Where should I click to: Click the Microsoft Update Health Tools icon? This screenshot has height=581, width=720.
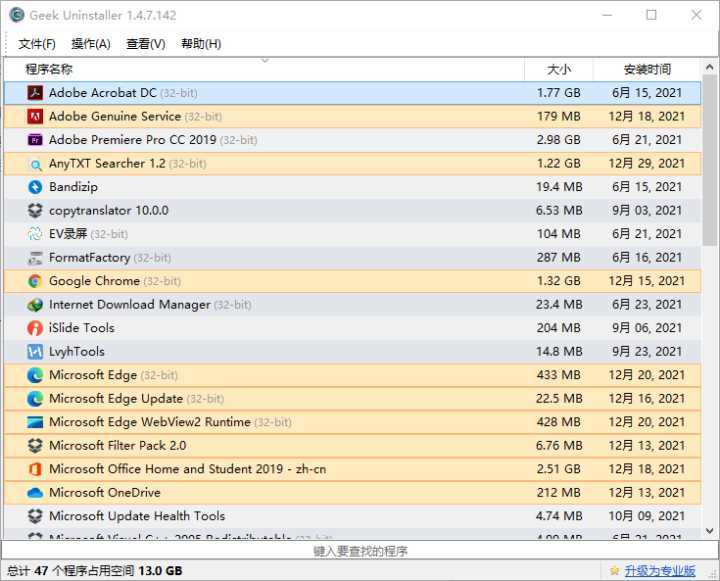click(x=35, y=516)
